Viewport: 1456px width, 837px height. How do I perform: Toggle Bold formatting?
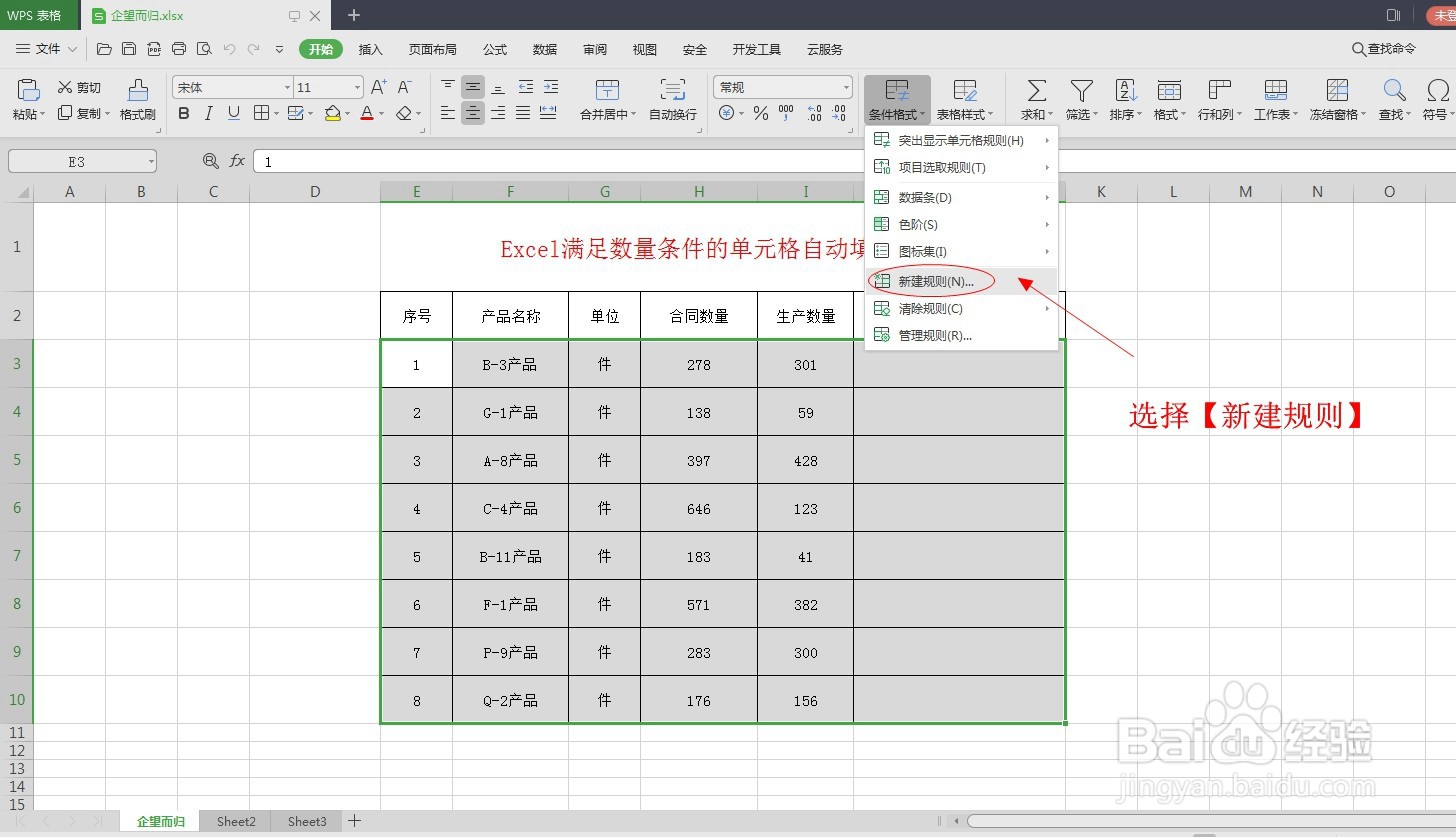pyautogui.click(x=184, y=114)
